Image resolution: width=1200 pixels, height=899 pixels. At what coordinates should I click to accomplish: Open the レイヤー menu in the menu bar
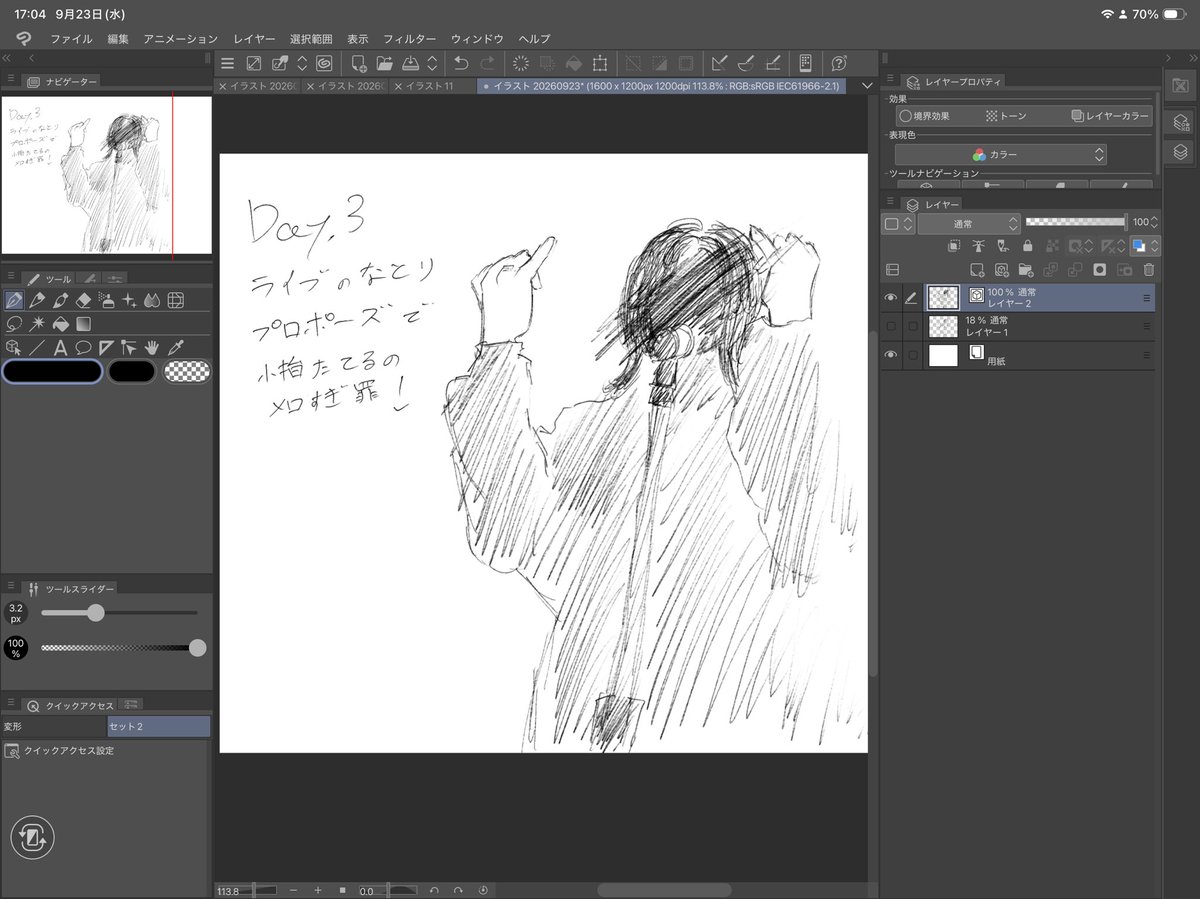(254, 39)
